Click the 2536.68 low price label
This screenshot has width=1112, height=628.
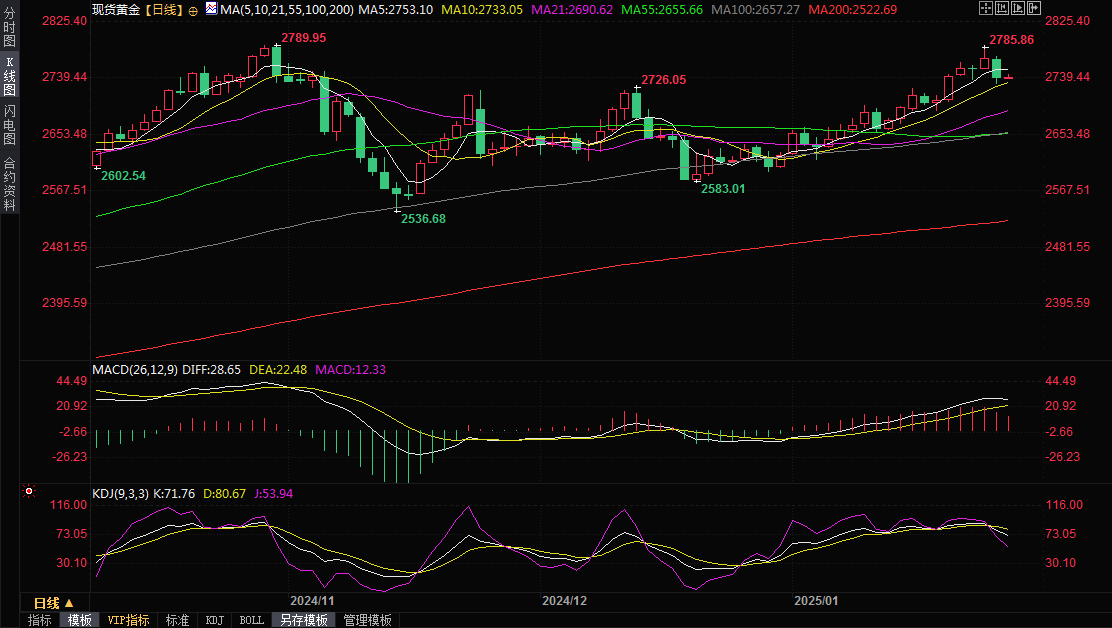pyautogui.click(x=423, y=218)
